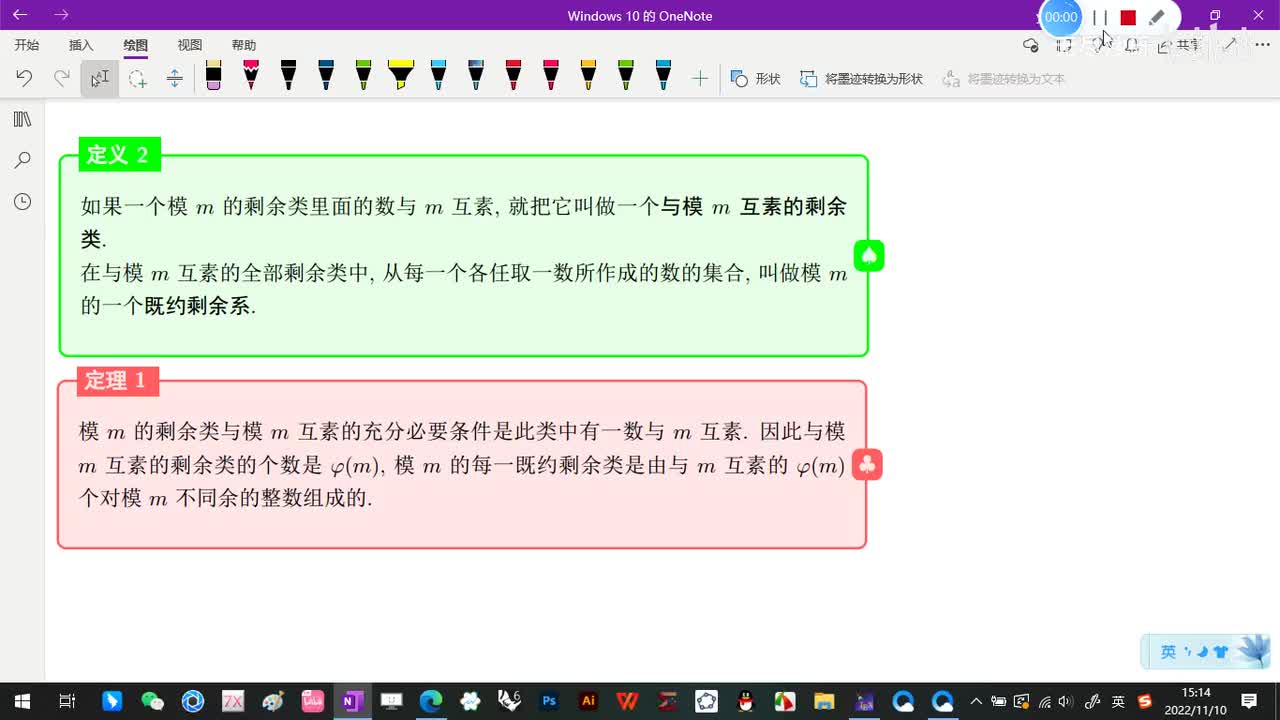Image resolution: width=1280 pixels, height=720 pixels.
Task: Open the Windows Start menu
Action: point(21,701)
